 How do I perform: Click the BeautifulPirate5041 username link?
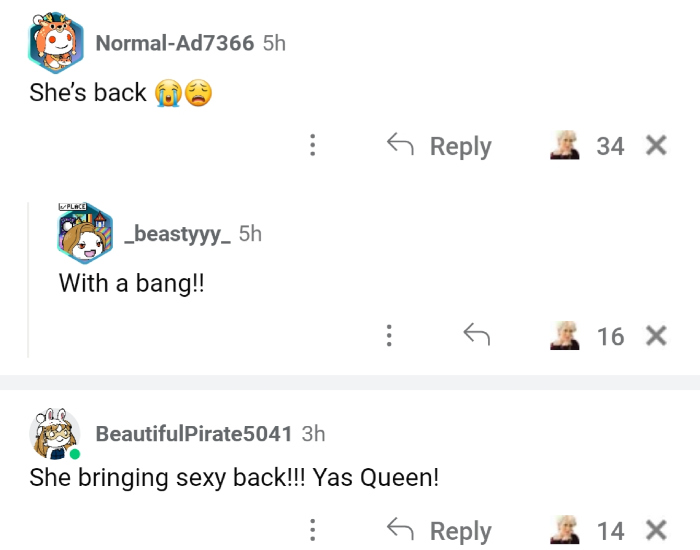[193, 434]
